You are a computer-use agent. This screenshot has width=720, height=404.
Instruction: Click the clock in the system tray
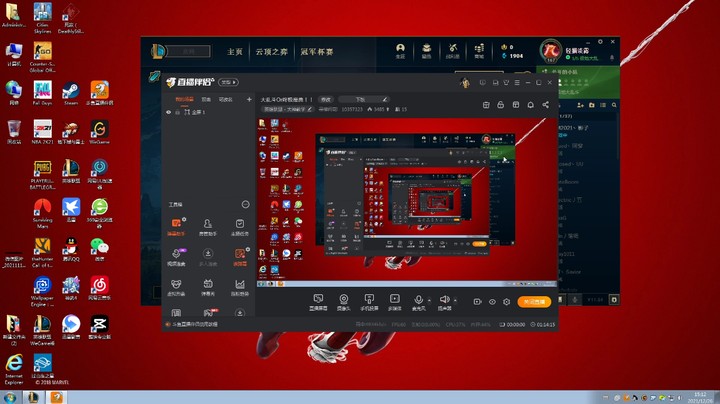[700, 398]
